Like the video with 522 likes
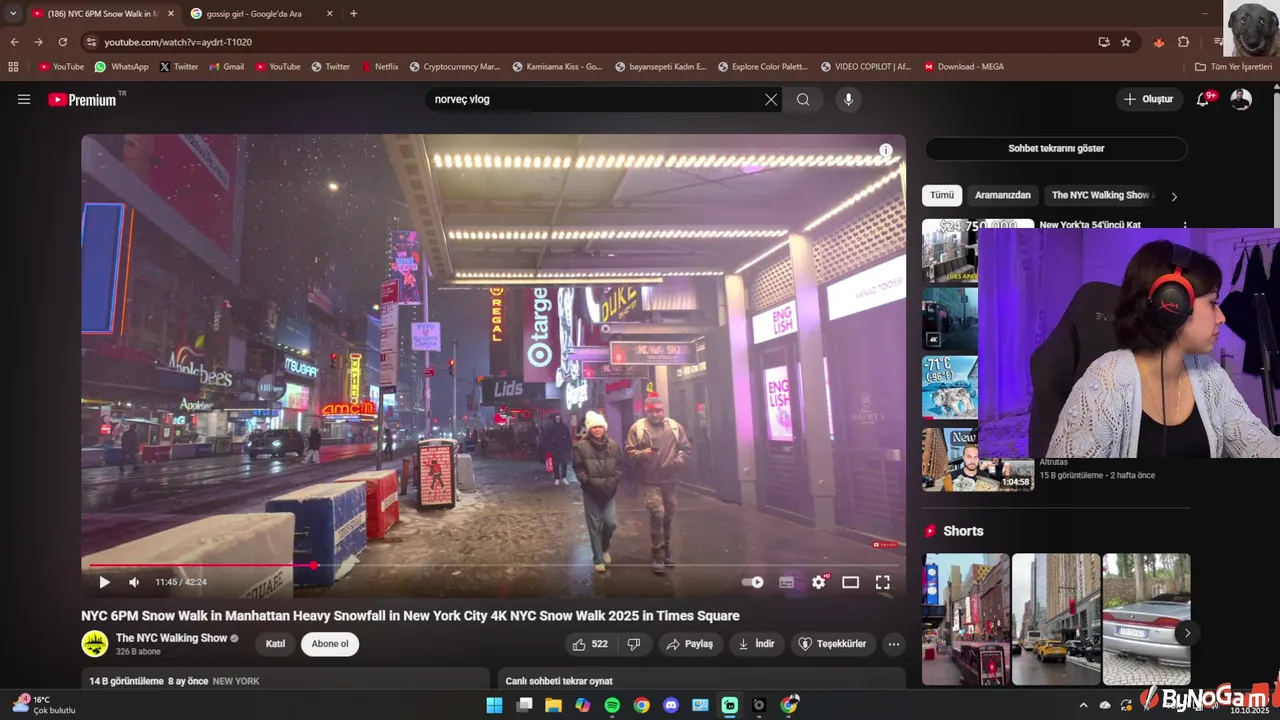 [590, 644]
